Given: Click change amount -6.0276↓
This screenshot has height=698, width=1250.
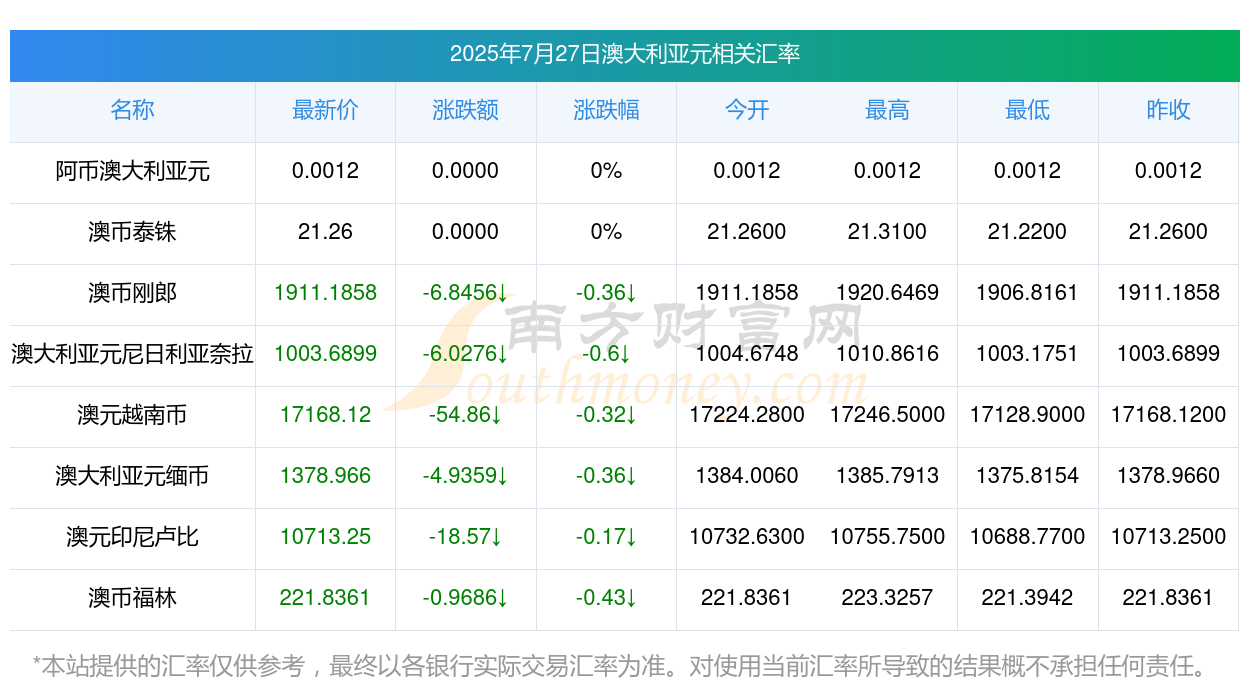Looking at the screenshot, I should (x=465, y=354).
